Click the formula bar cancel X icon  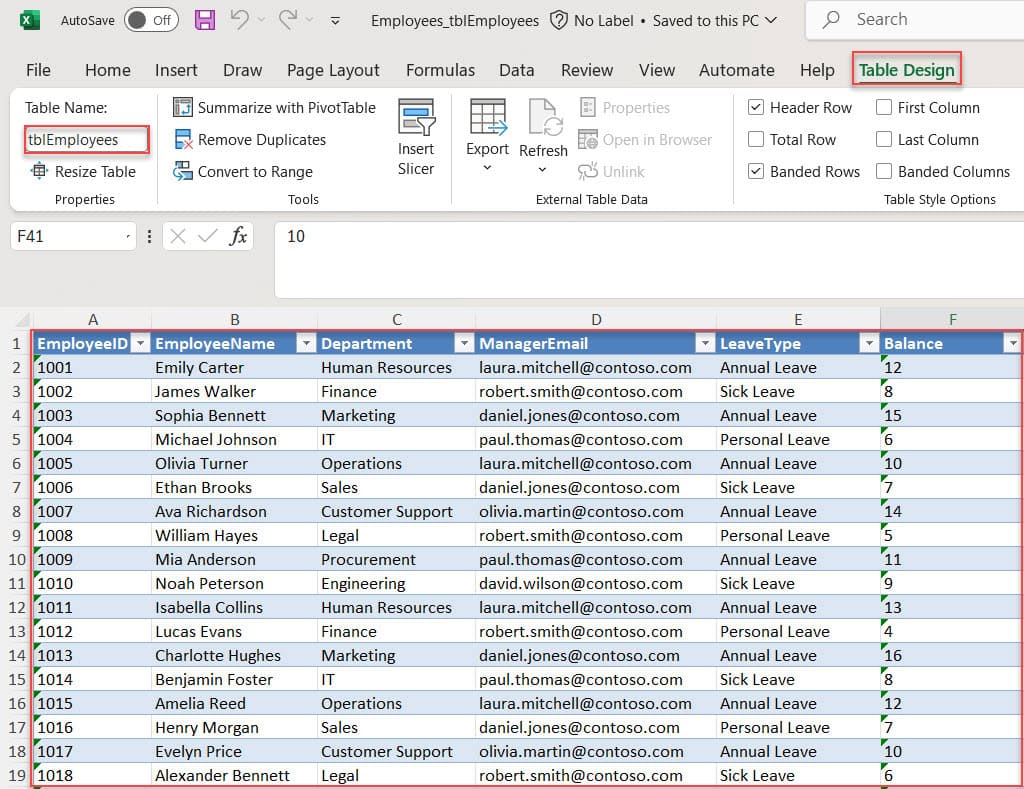[178, 236]
